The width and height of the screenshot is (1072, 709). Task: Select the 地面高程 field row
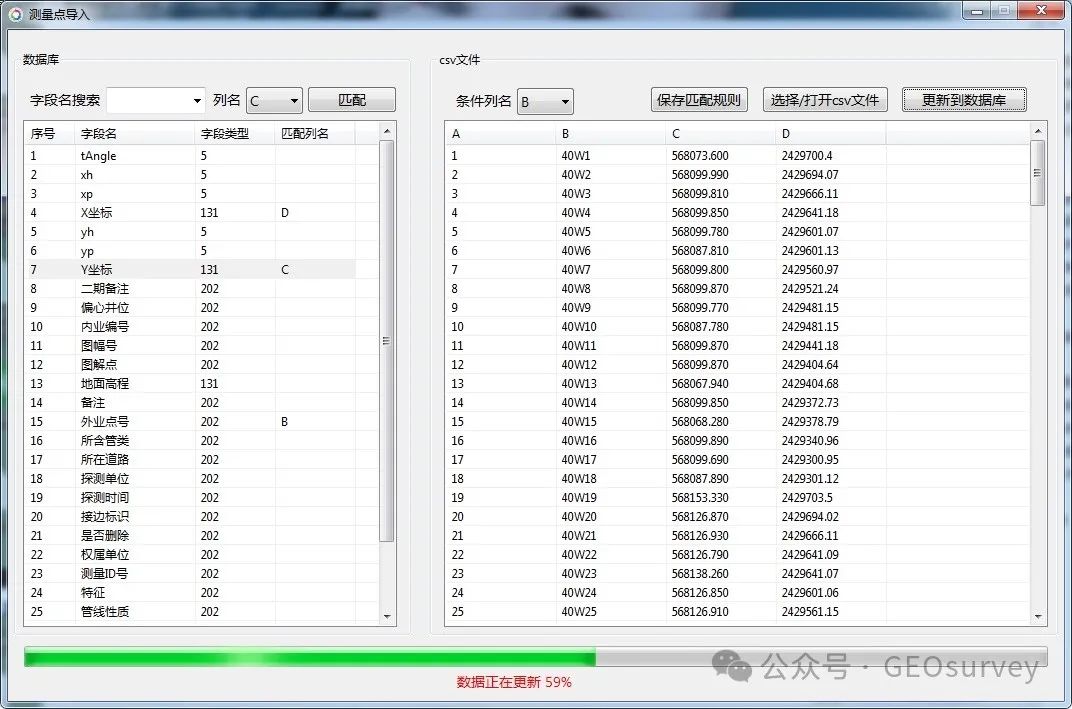point(190,384)
